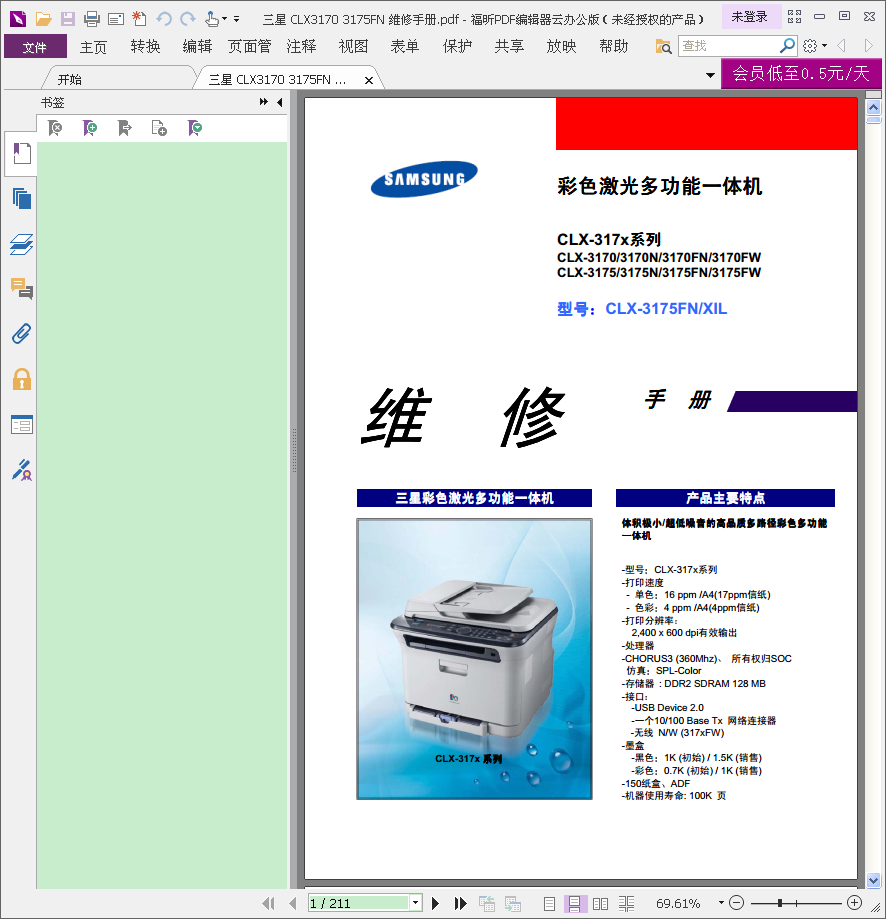Open the zoom percentage dropdown
The width and height of the screenshot is (886, 919).
pyautogui.click(x=721, y=903)
